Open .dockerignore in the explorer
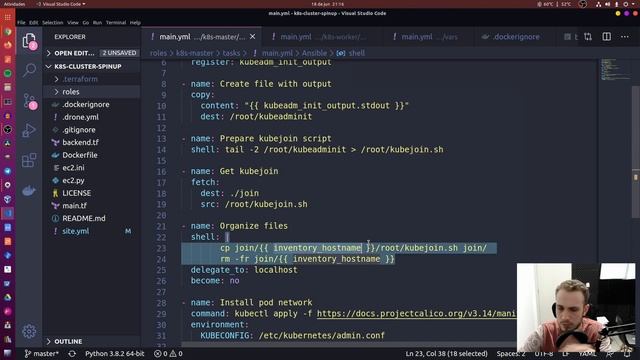Image resolution: width=640 pixels, height=360 pixels. [92, 104]
